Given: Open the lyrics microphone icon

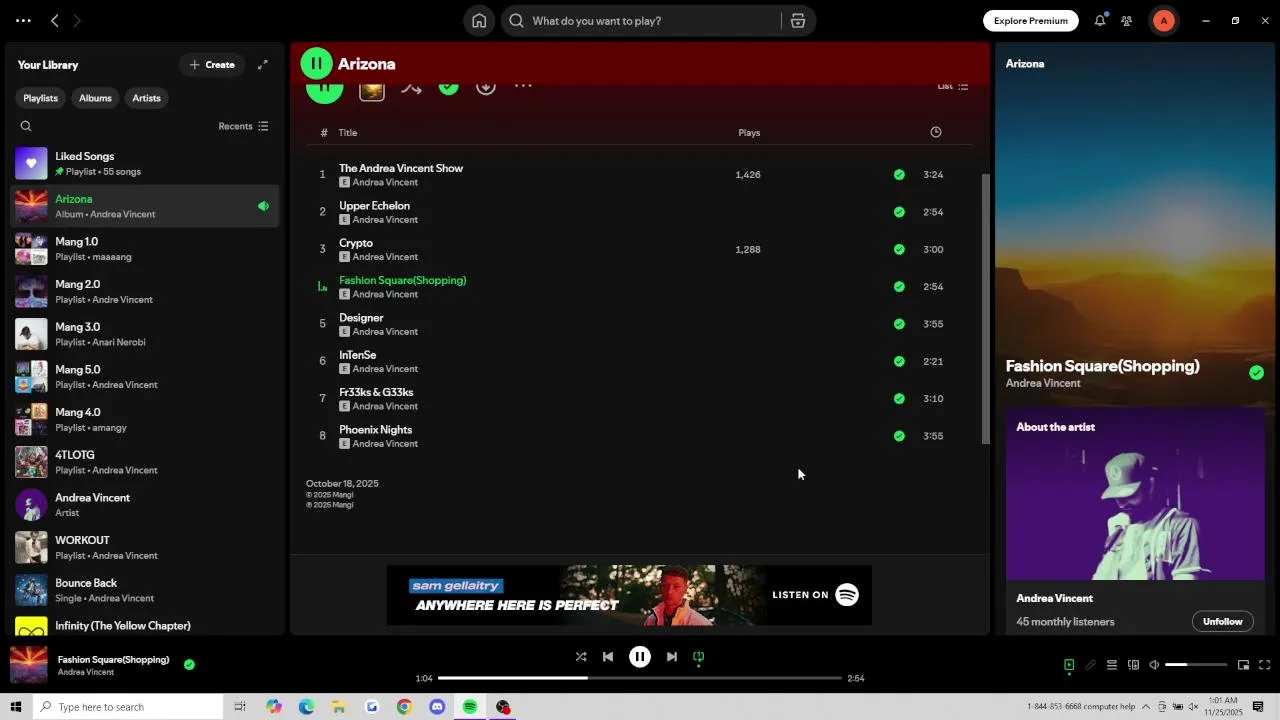Looking at the screenshot, I should (1091, 665).
